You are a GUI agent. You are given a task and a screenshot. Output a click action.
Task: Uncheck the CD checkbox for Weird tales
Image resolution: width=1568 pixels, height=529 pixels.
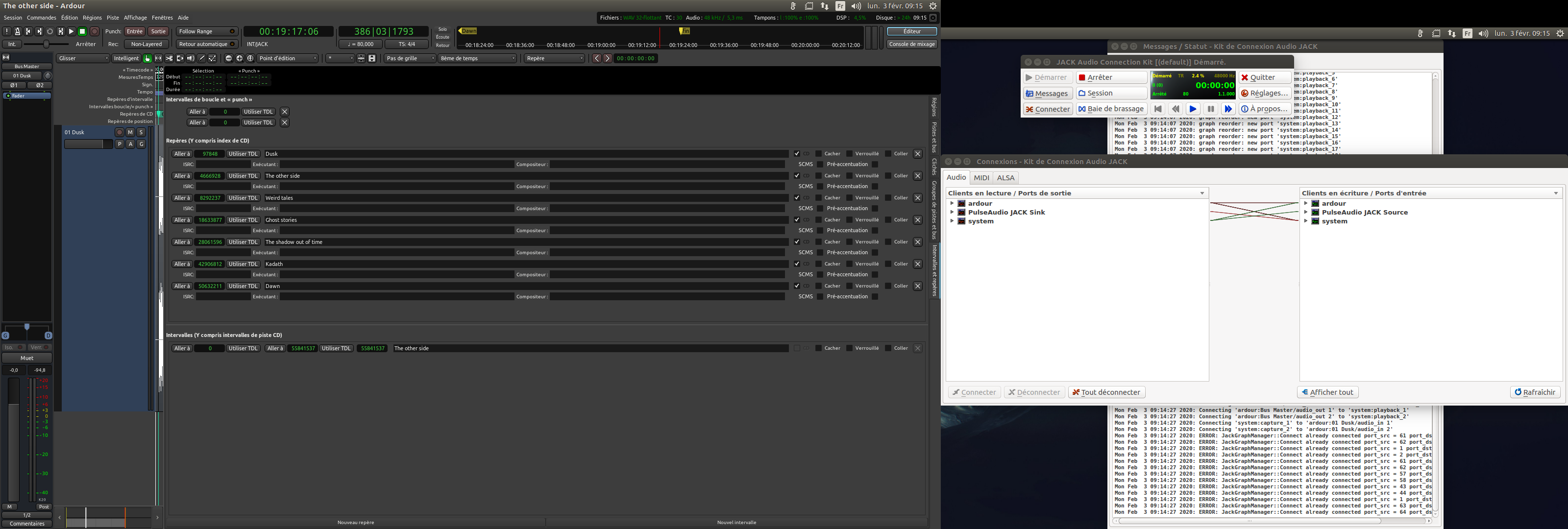pos(797,198)
